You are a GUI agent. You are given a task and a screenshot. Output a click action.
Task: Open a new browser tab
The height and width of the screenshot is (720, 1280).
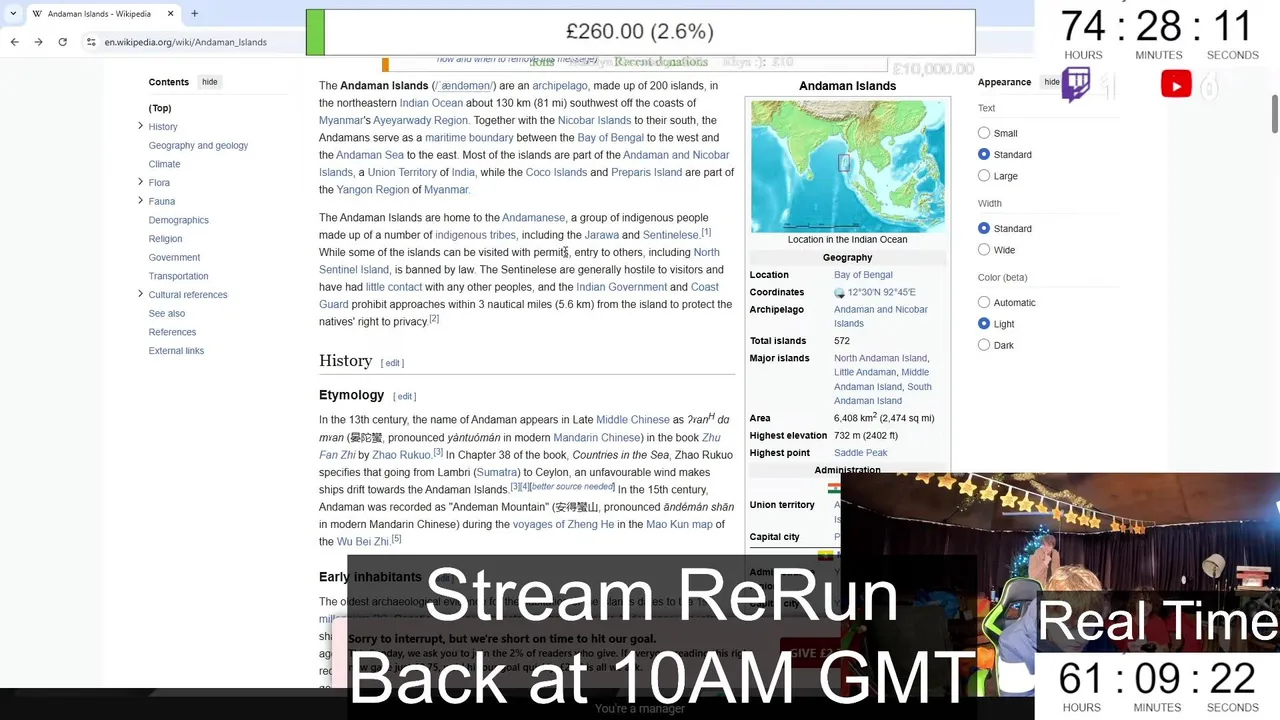click(x=194, y=14)
